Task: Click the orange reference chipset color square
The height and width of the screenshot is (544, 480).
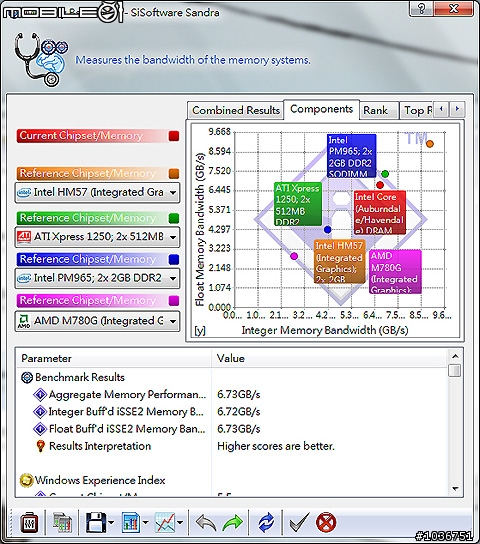Action: point(174,173)
